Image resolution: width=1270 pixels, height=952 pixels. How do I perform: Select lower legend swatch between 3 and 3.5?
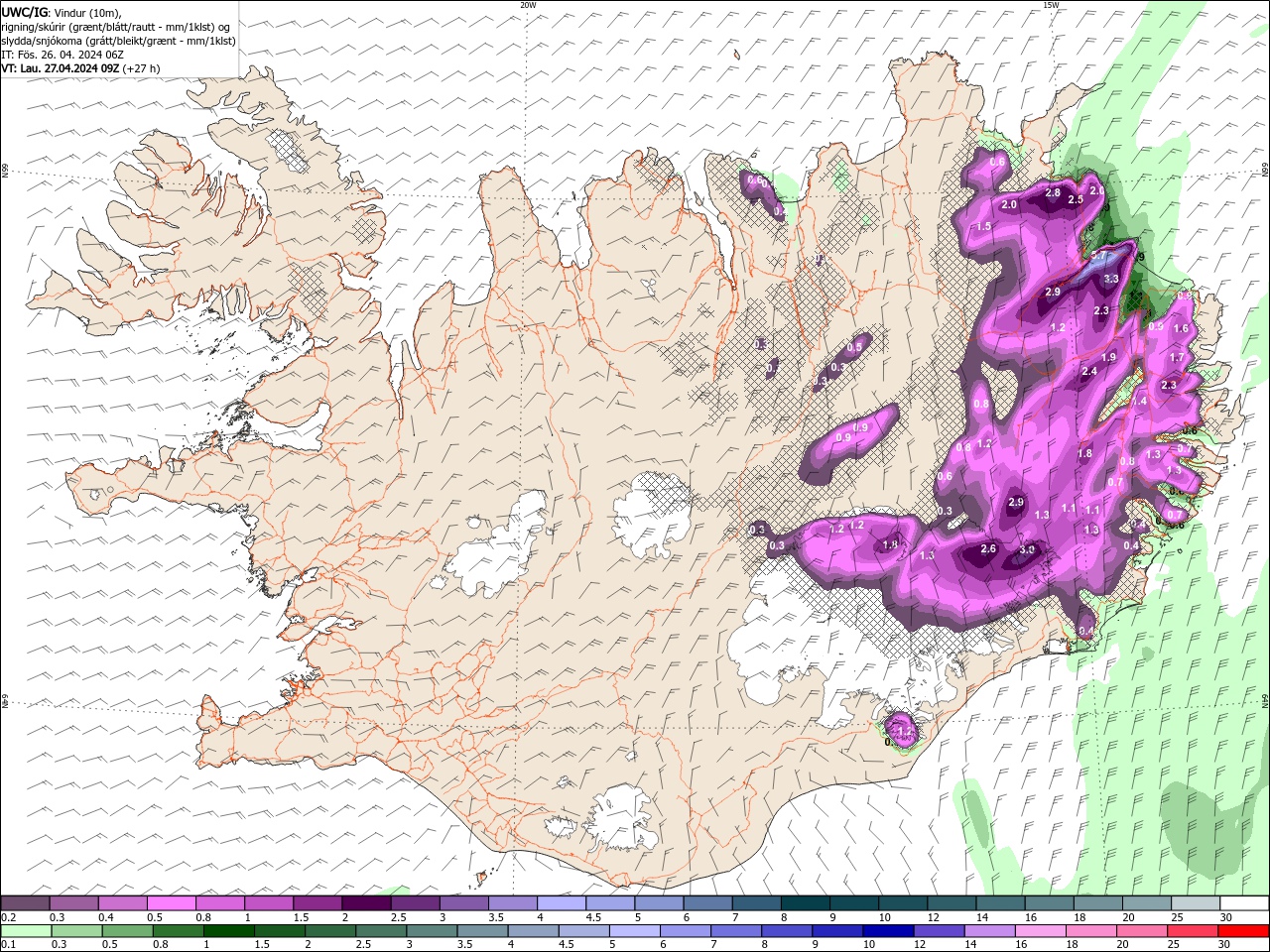pyautogui.click(x=431, y=931)
